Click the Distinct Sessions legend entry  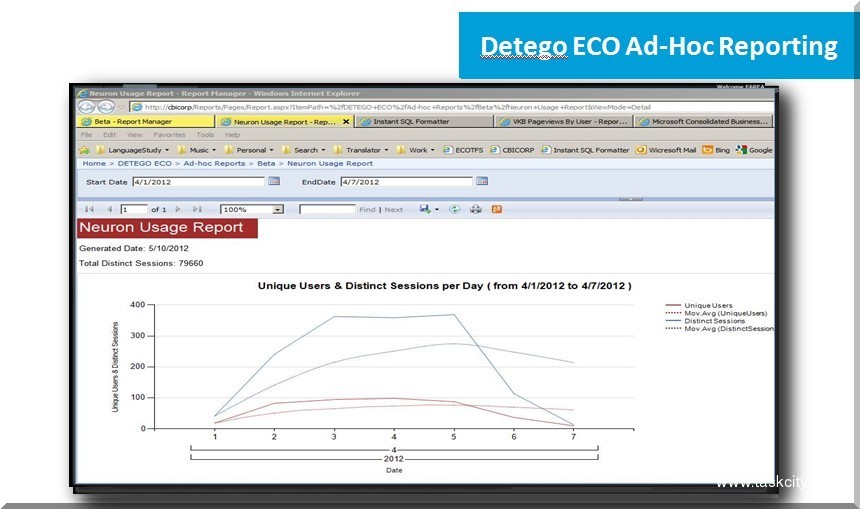pyautogui.click(x=705, y=321)
